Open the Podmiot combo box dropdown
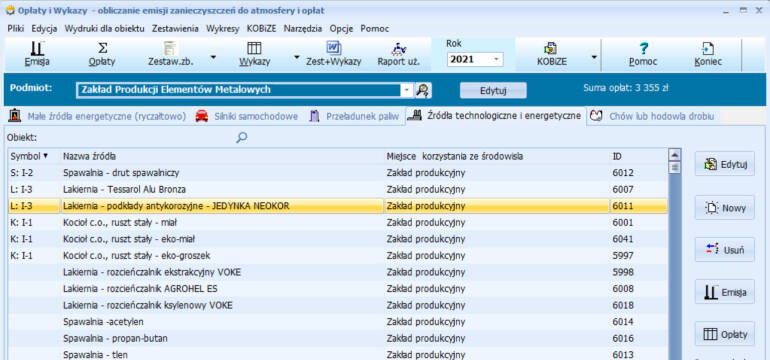Viewport: 770px width, 360px height. point(407,90)
